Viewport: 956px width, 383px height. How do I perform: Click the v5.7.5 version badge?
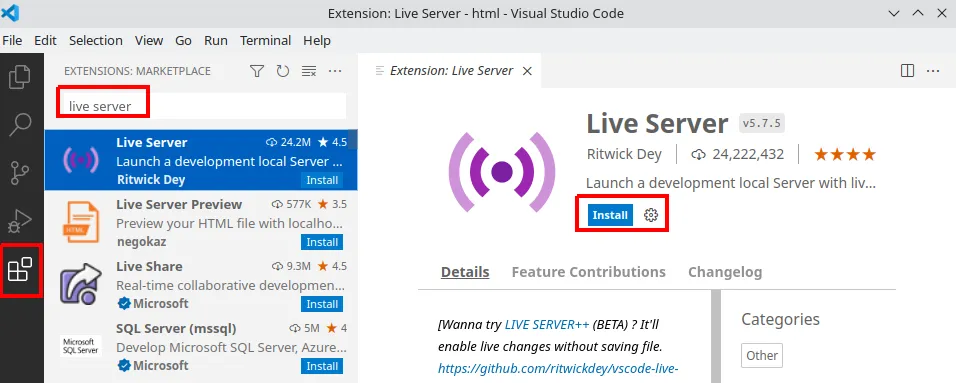762,124
